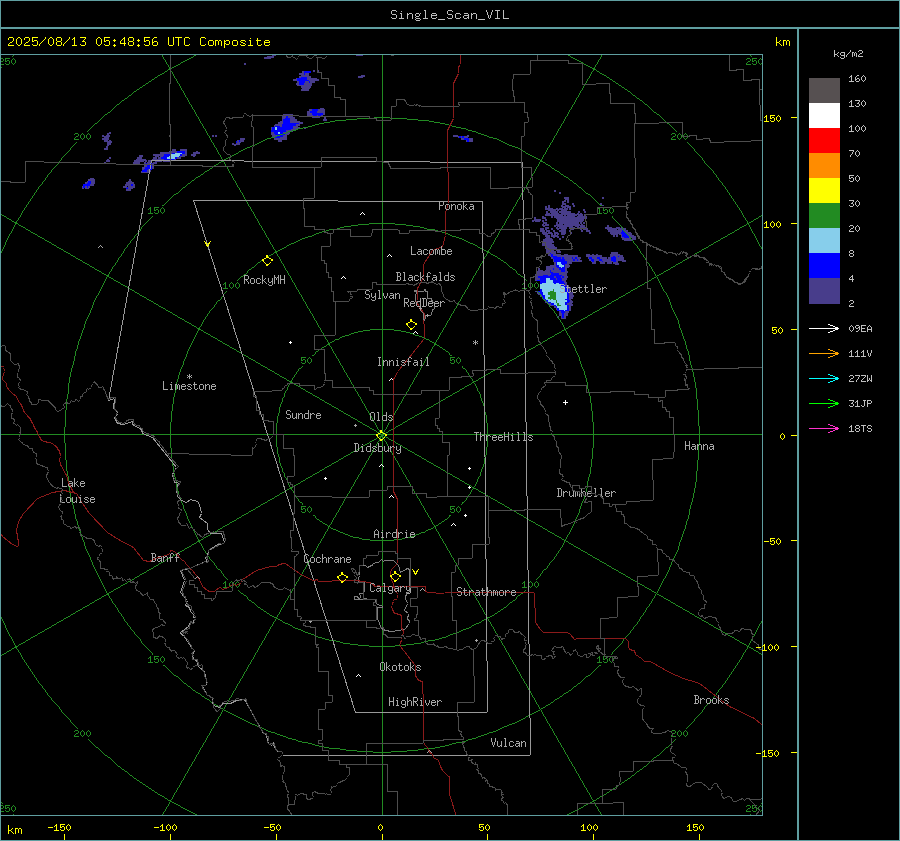The image size is (900, 841).
Task: Select the purple 2-4 legend color
Action: click(824, 291)
